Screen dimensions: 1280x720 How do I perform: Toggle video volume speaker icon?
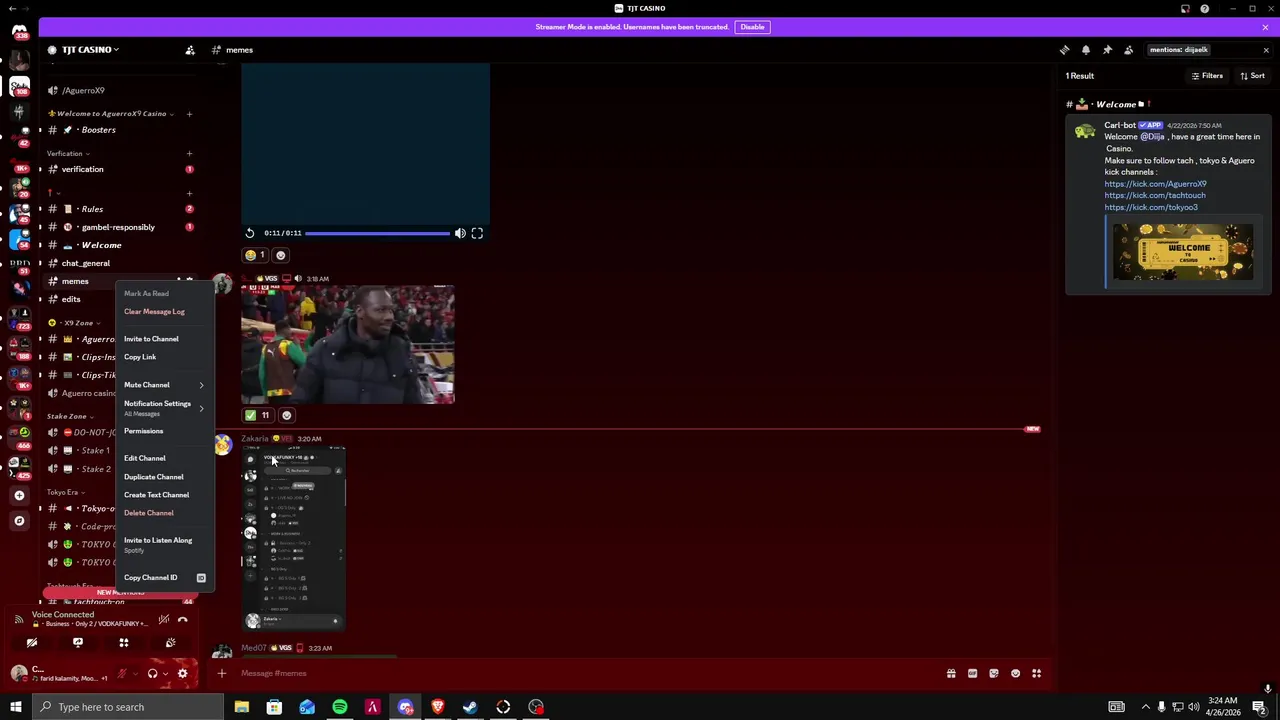pyautogui.click(x=460, y=233)
